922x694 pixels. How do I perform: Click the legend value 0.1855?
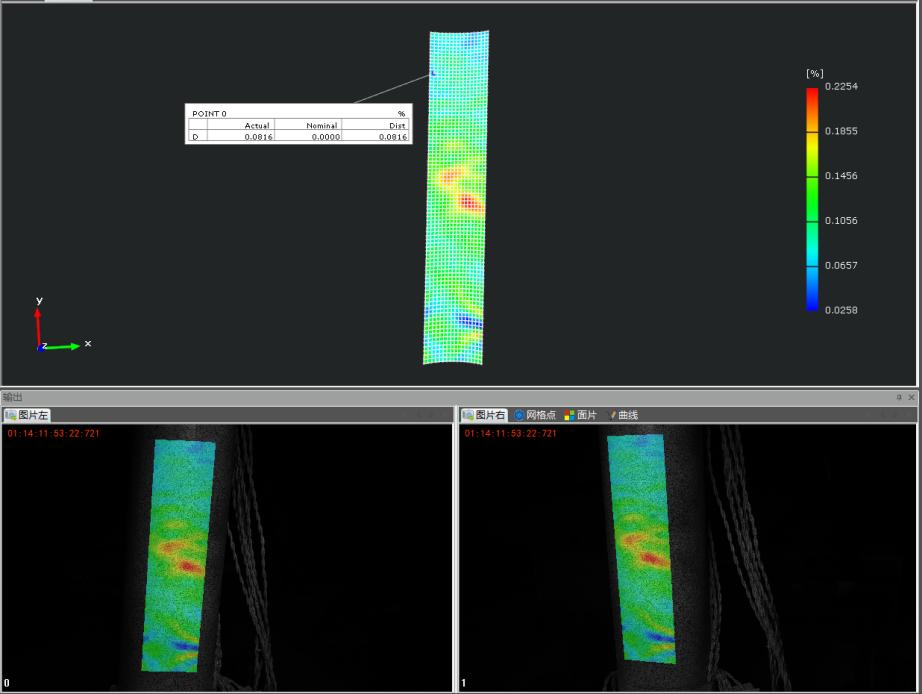pyautogui.click(x=841, y=131)
